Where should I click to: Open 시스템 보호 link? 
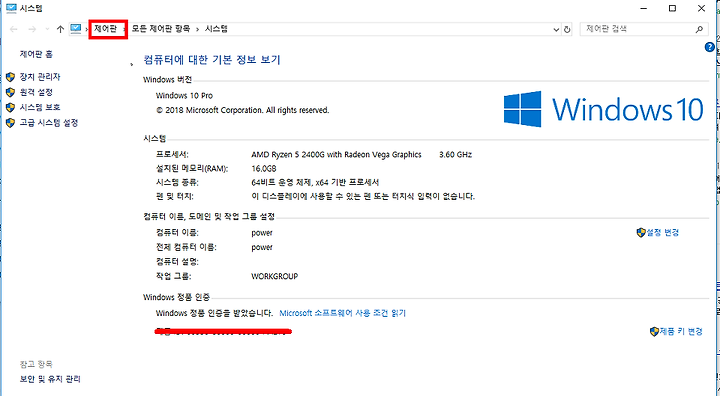point(40,107)
